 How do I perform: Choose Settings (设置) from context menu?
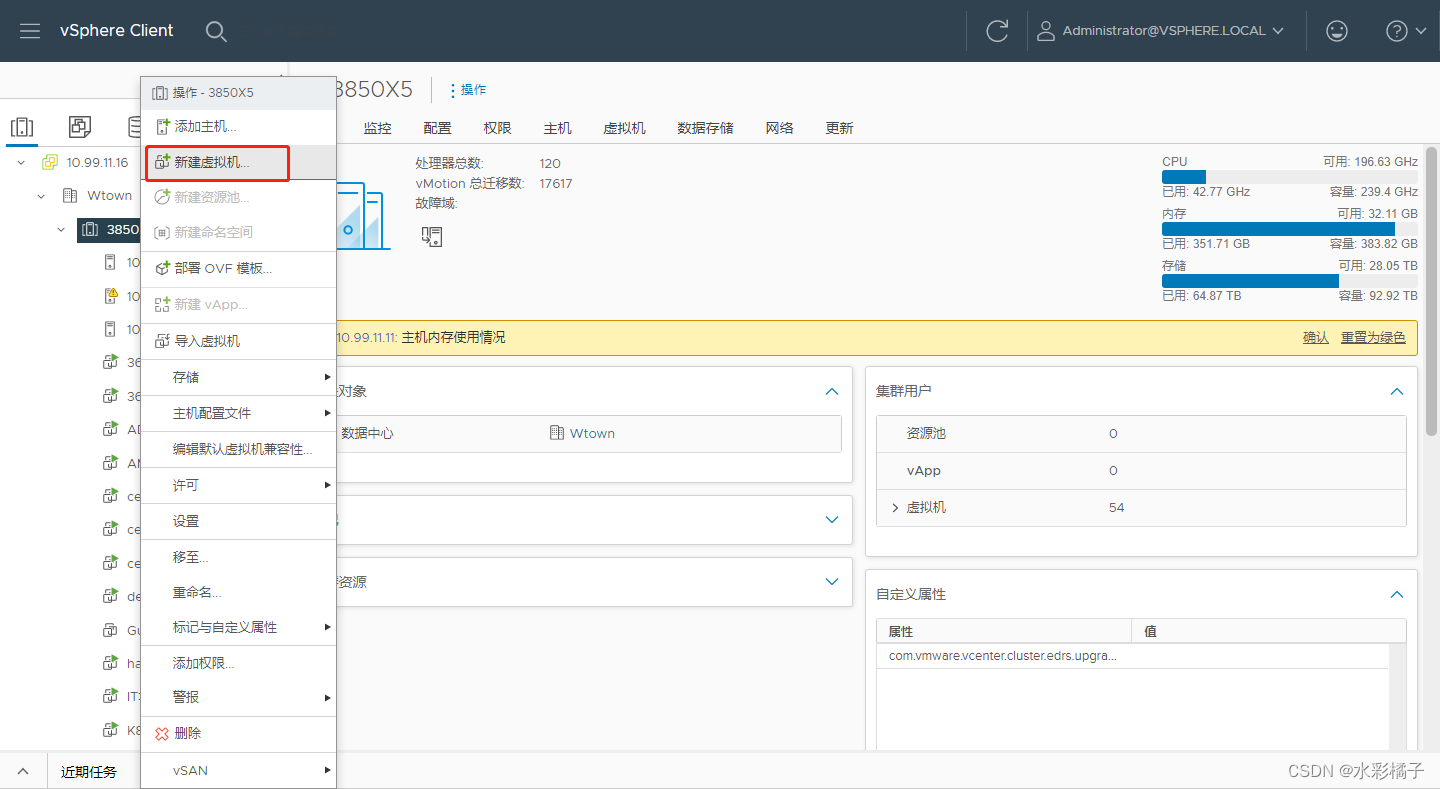238,521
